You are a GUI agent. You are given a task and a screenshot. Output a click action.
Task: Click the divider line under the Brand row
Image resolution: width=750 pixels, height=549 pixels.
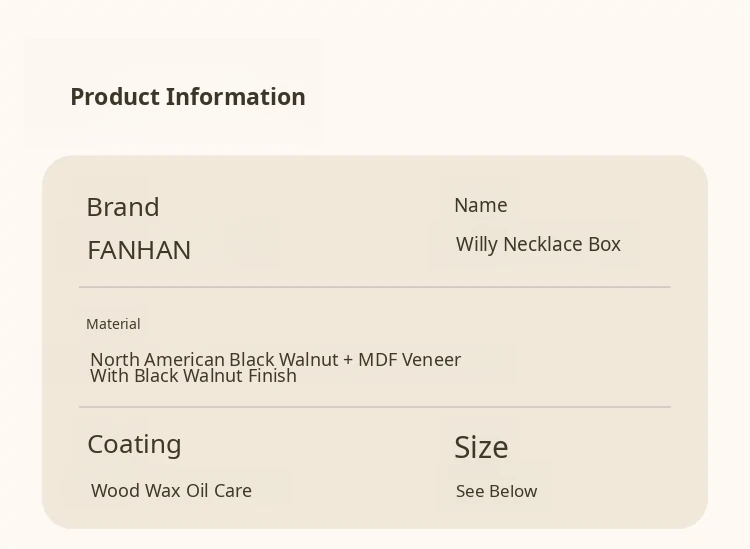tap(374, 287)
